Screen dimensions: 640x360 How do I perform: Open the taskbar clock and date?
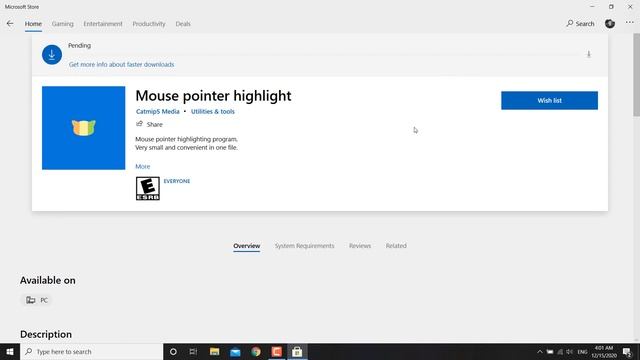tap(604, 351)
